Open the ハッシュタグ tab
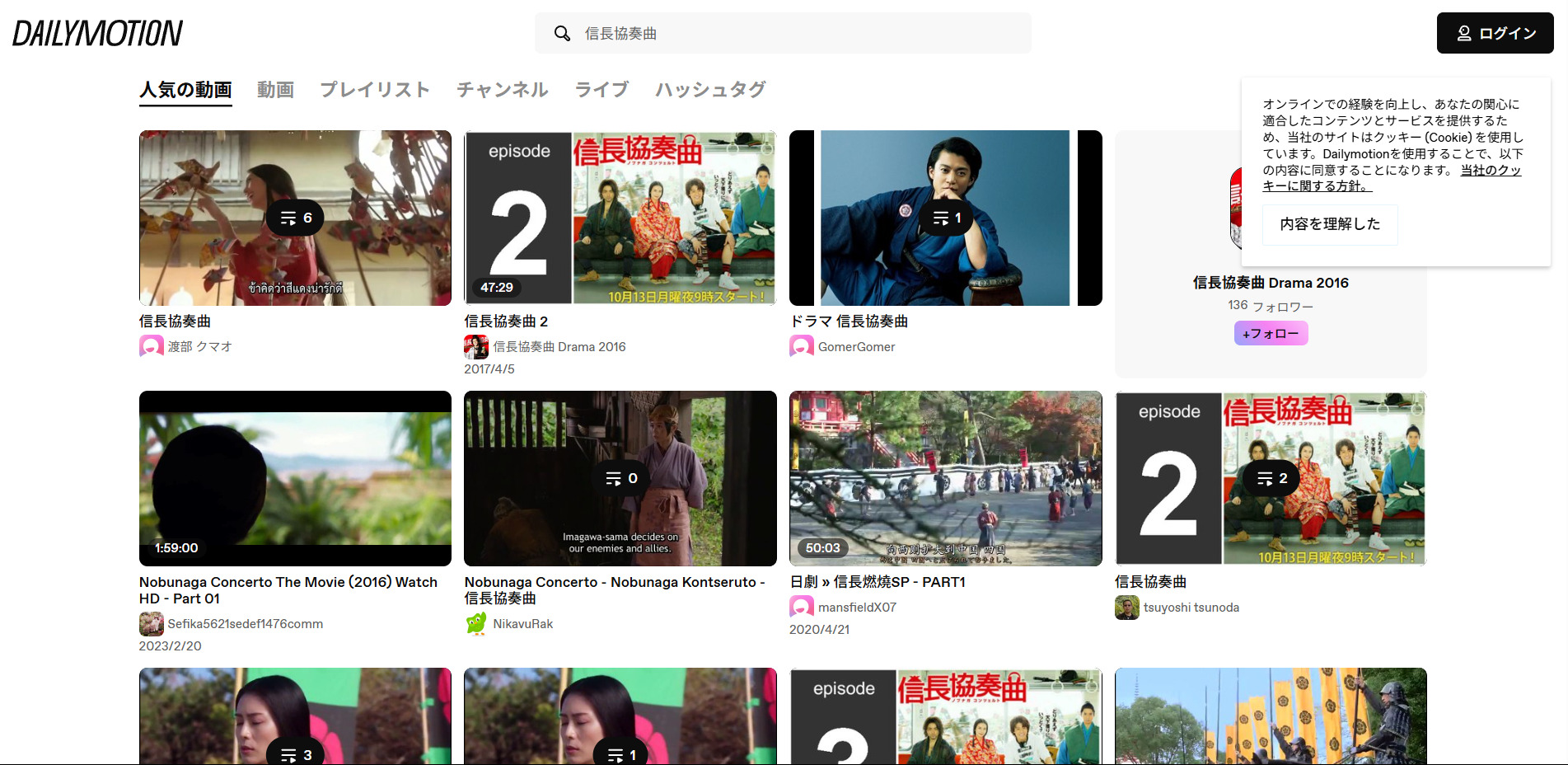The width and height of the screenshot is (1568, 765). pos(710,90)
